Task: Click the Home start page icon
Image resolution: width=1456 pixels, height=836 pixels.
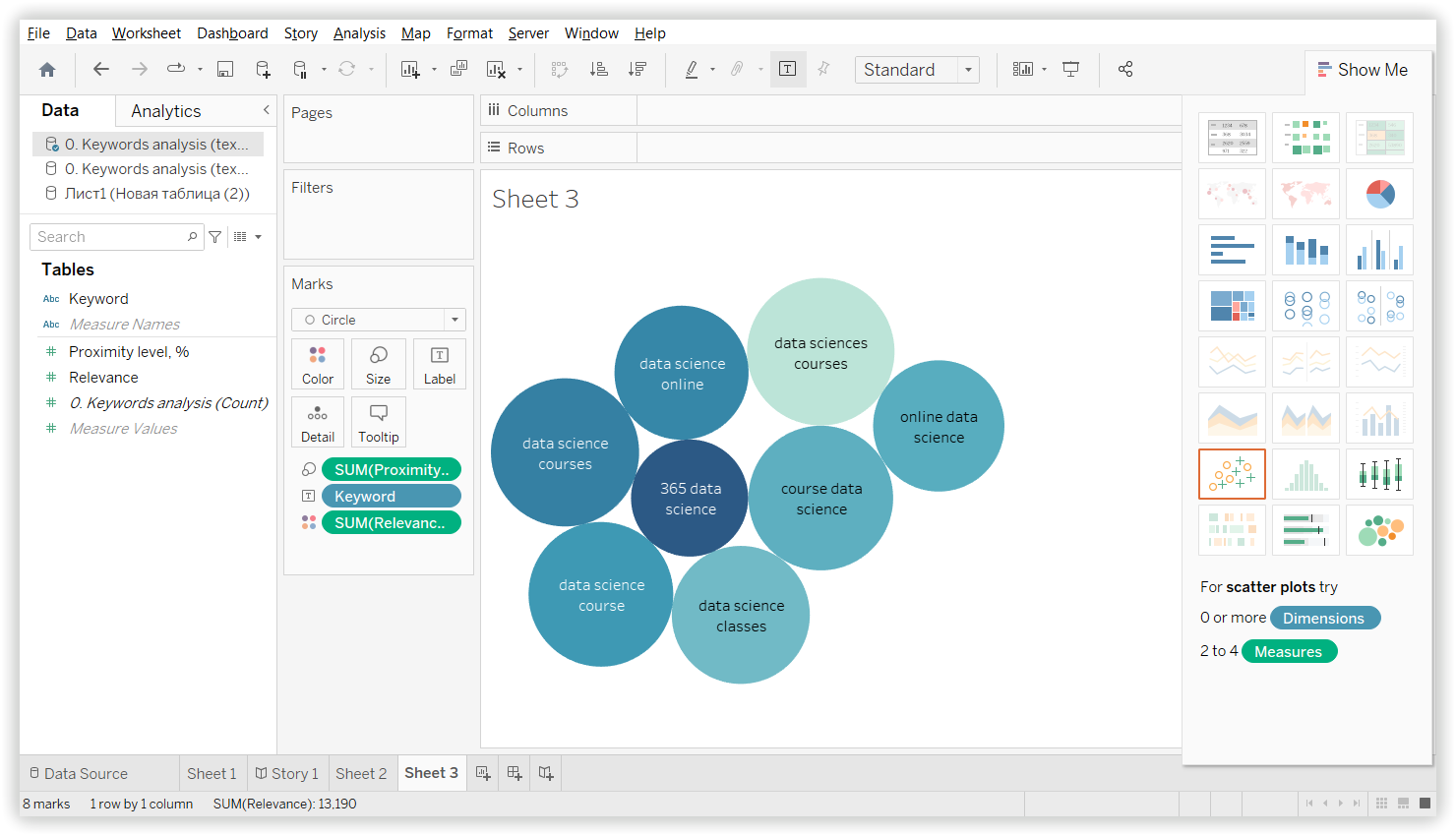Action: [x=47, y=69]
